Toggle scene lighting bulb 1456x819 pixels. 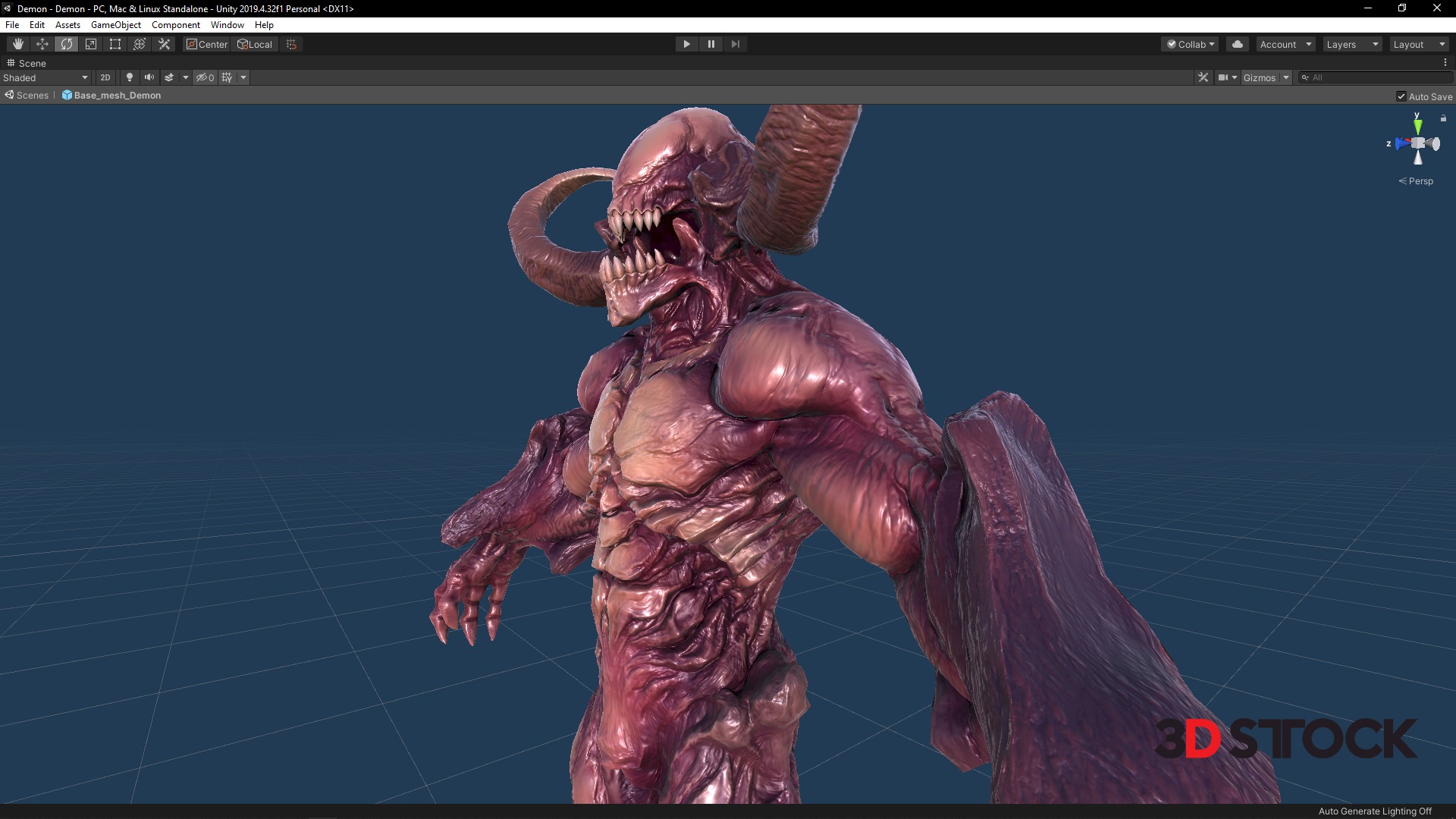[x=130, y=77]
